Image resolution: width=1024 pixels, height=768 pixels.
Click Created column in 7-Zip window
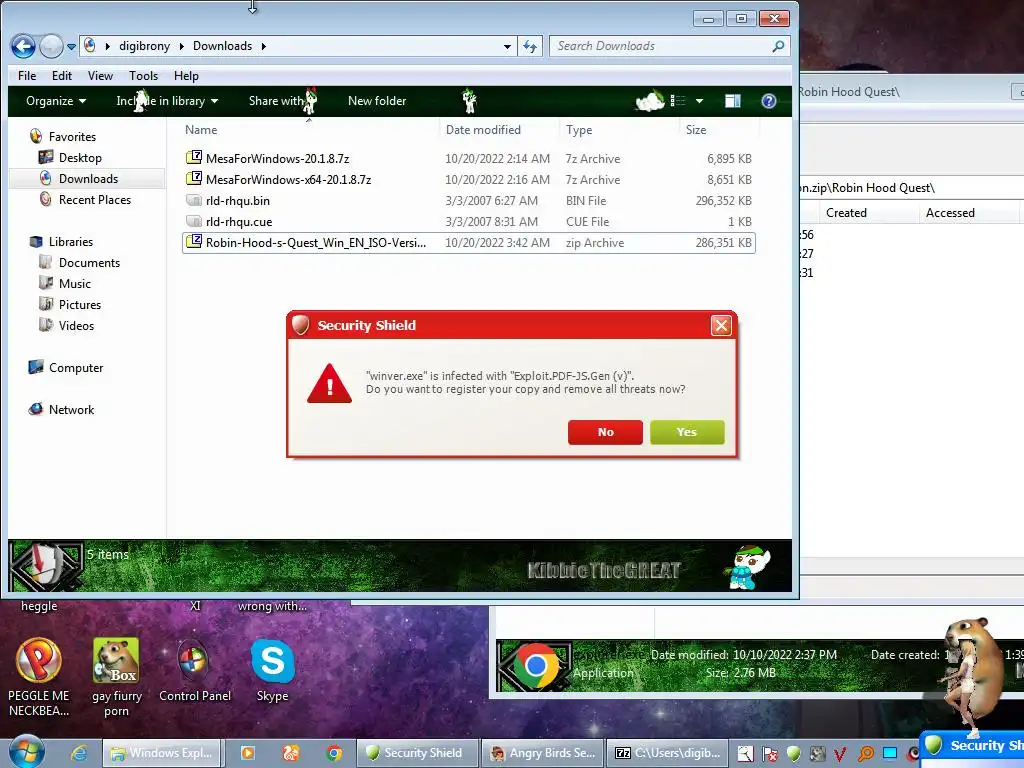pyautogui.click(x=846, y=213)
